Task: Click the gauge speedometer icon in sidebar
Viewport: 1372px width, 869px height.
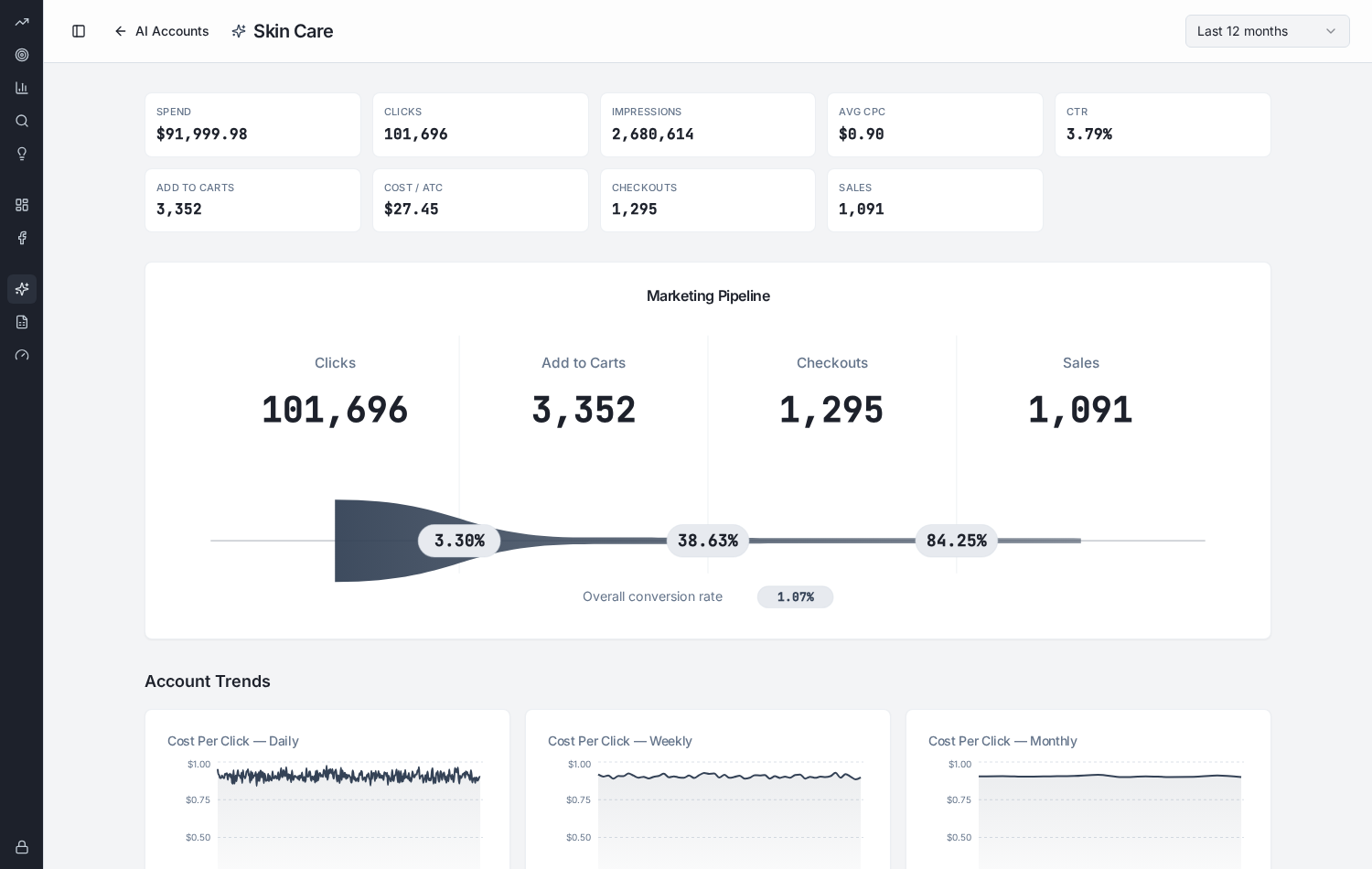Action: click(22, 355)
